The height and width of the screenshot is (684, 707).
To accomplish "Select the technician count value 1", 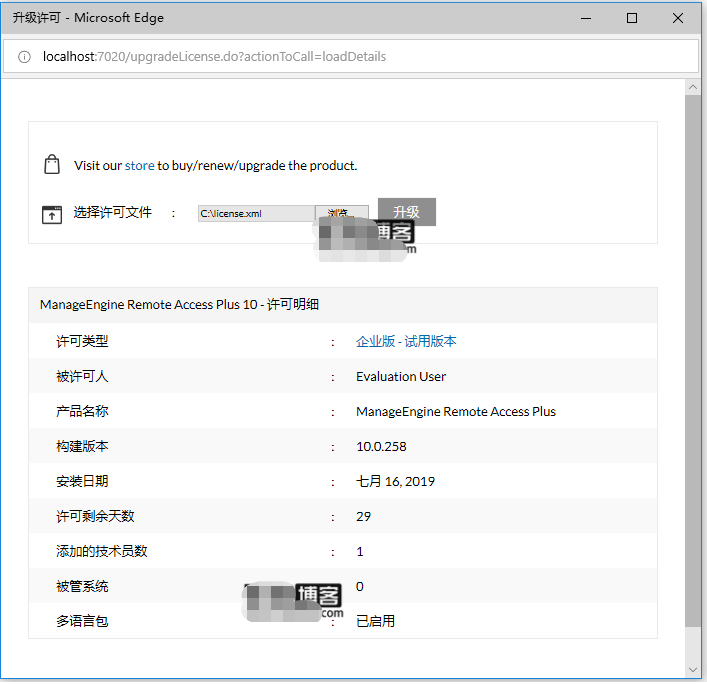I will tap(359, 552).
